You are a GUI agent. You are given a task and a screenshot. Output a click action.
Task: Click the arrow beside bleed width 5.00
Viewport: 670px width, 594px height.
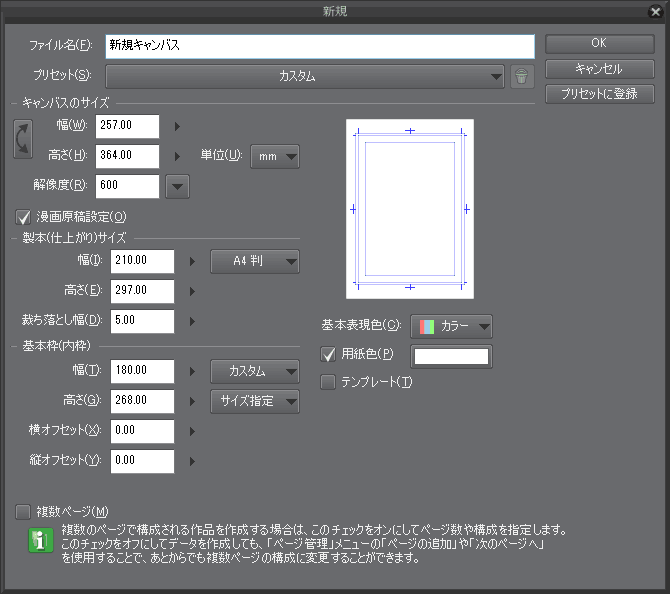coord(193,321)
